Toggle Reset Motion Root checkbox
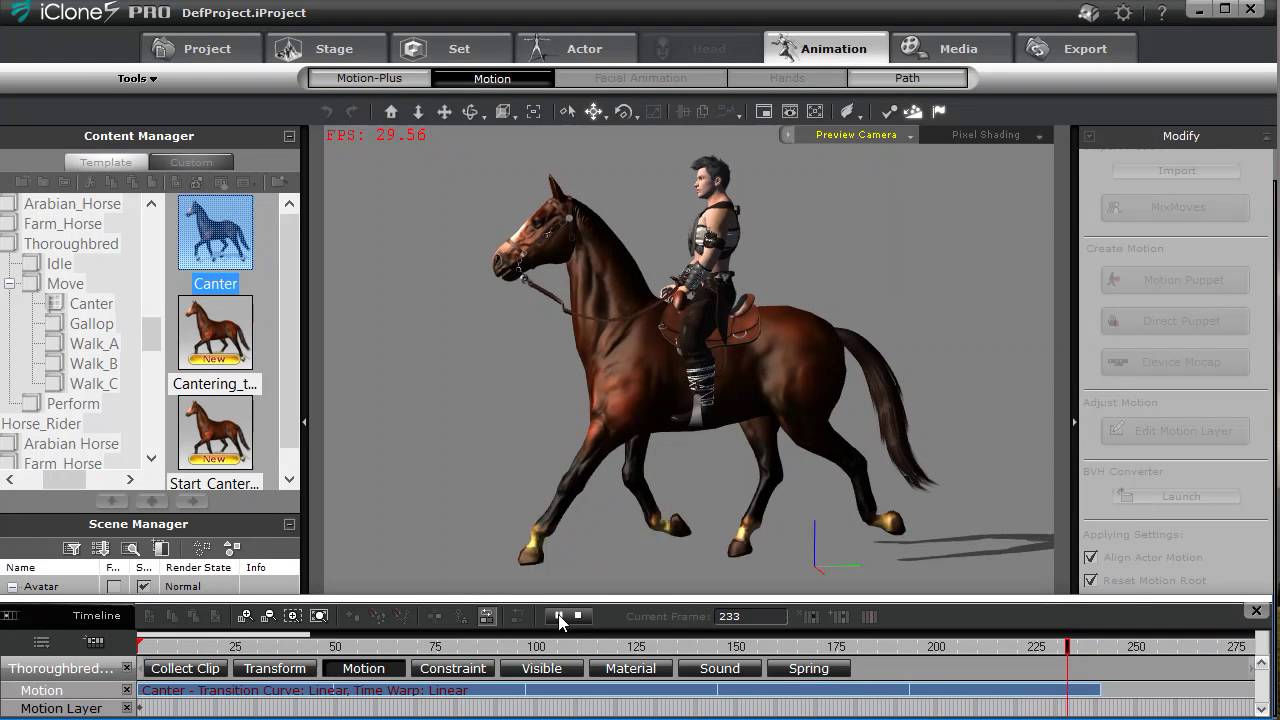1280x720 pixels. tap(1091, 580)
